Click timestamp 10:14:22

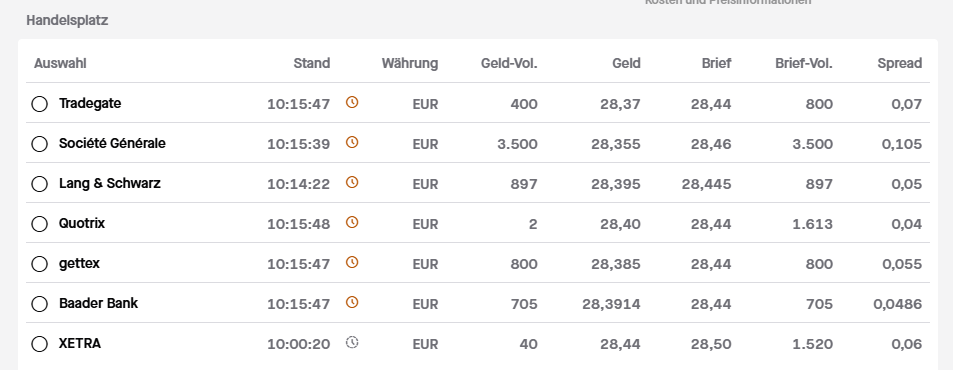tap(299, 184)
